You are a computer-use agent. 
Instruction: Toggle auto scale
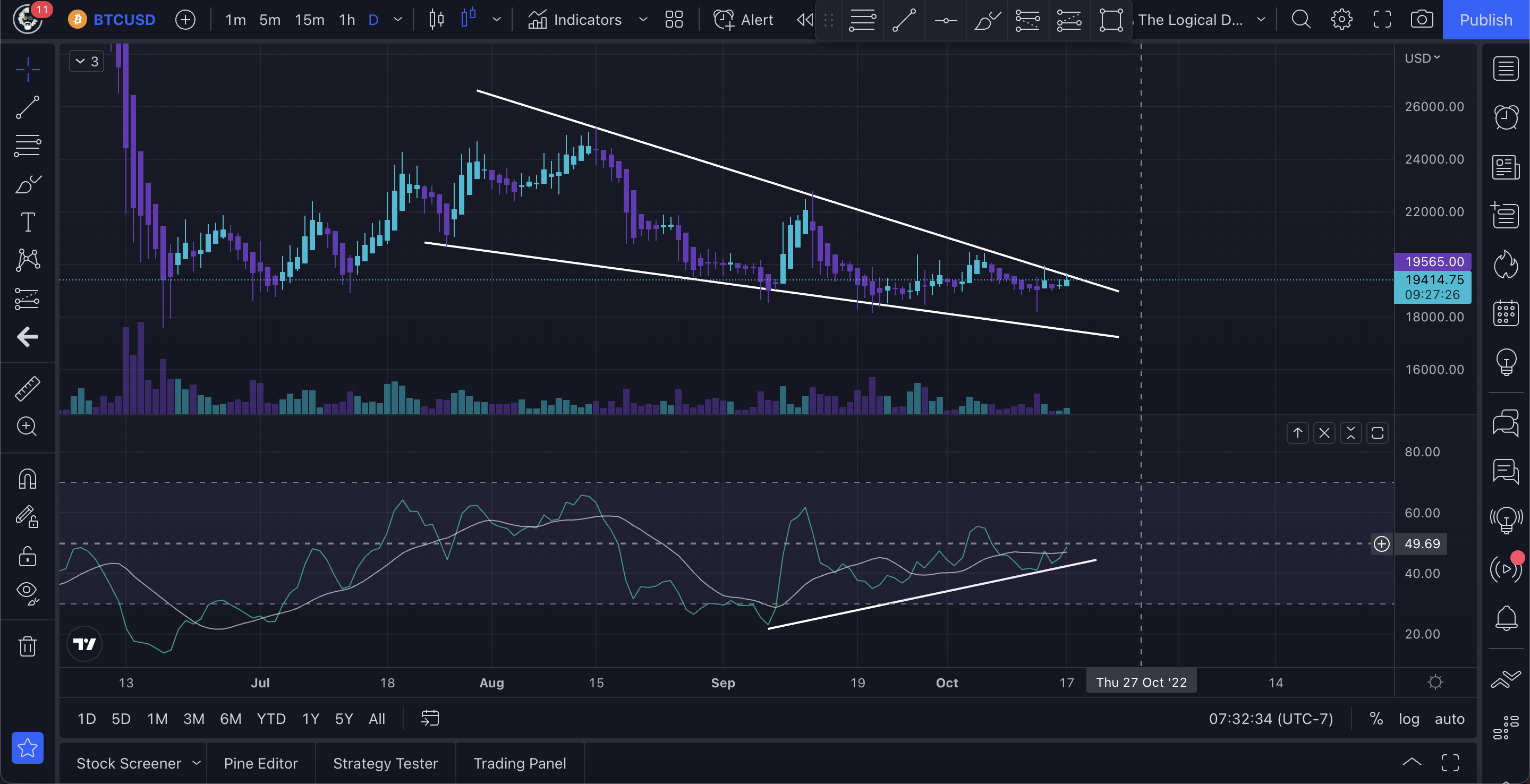coord(1449,719)
